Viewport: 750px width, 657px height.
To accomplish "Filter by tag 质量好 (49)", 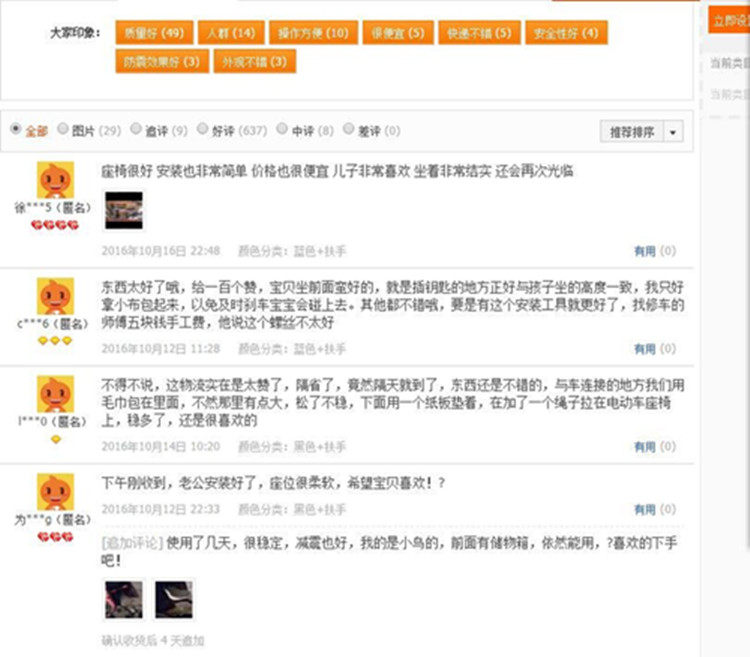I will [154, 33].
